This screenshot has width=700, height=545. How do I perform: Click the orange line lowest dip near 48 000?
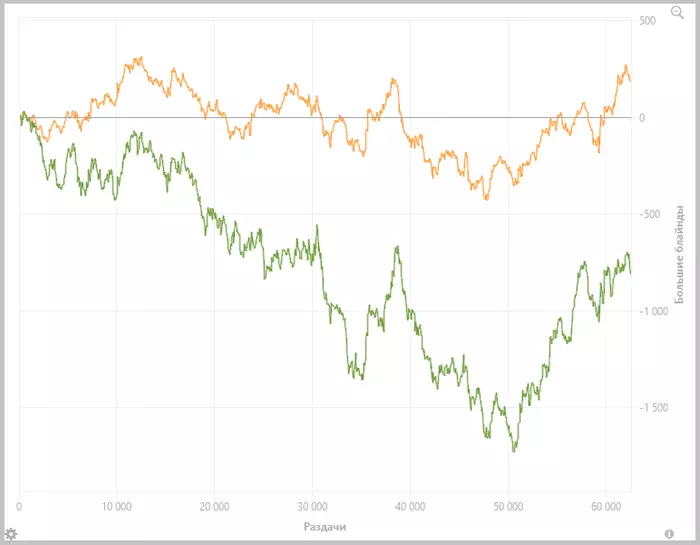(486, 199)
